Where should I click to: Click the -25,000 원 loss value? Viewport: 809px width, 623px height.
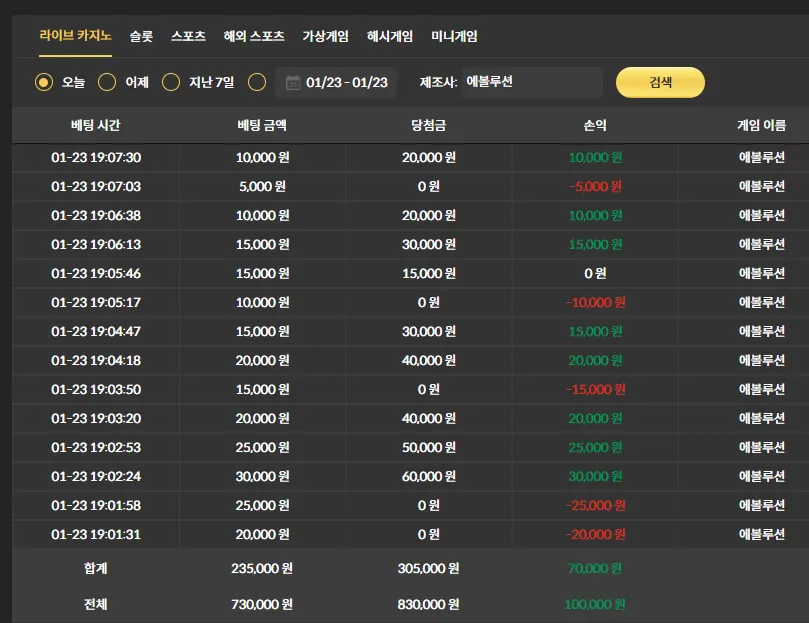coord(595,505)
